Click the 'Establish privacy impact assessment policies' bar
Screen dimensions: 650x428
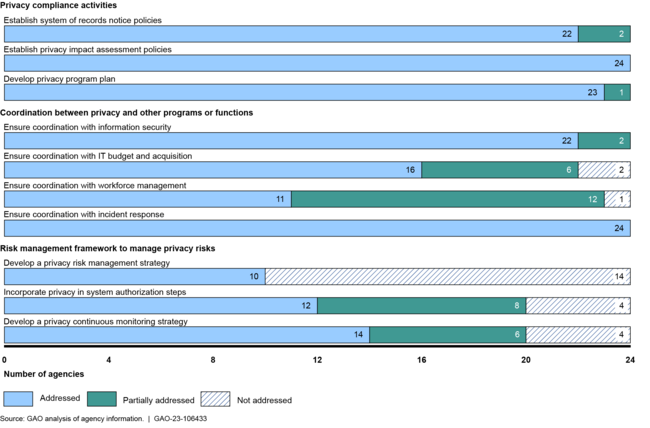click(317, 63)
